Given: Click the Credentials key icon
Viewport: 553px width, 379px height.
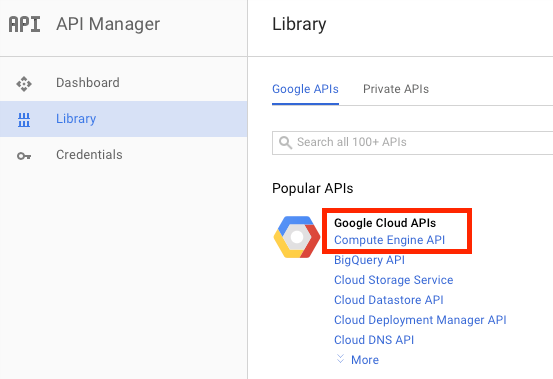Looking at the screenshot, I should click(24, 156).
